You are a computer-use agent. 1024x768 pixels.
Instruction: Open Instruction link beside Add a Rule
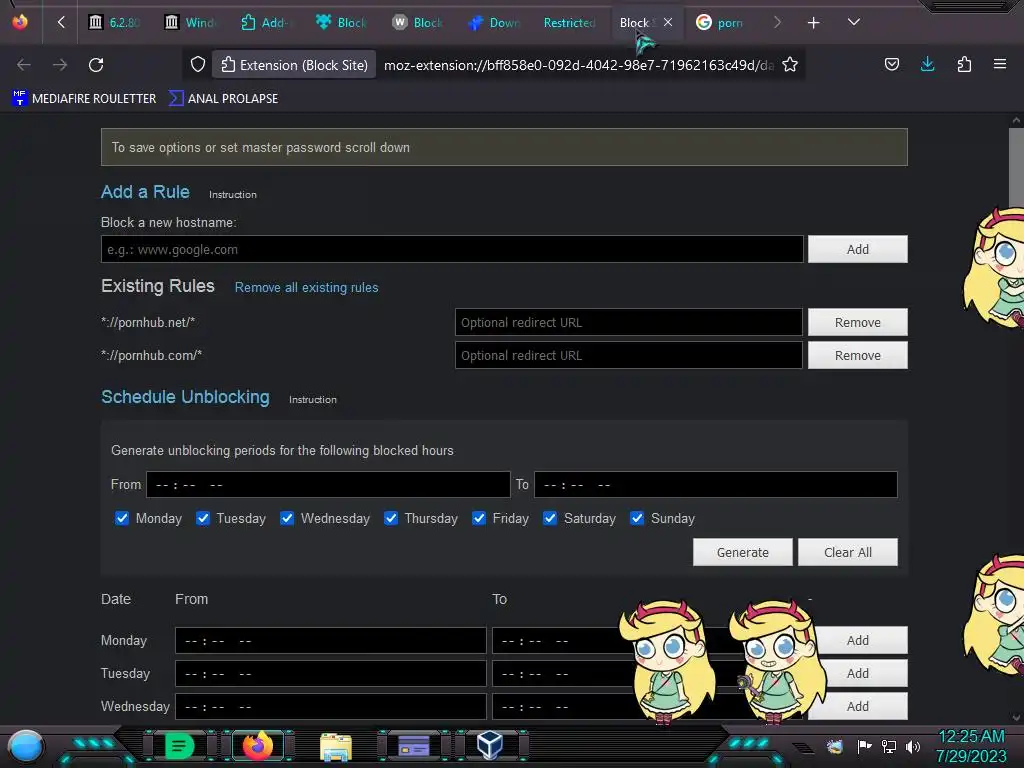232,195
